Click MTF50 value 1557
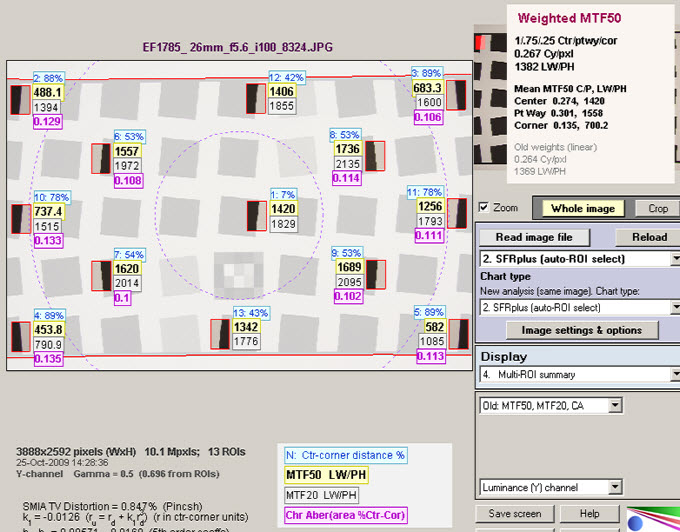 (x=127, y=151)
